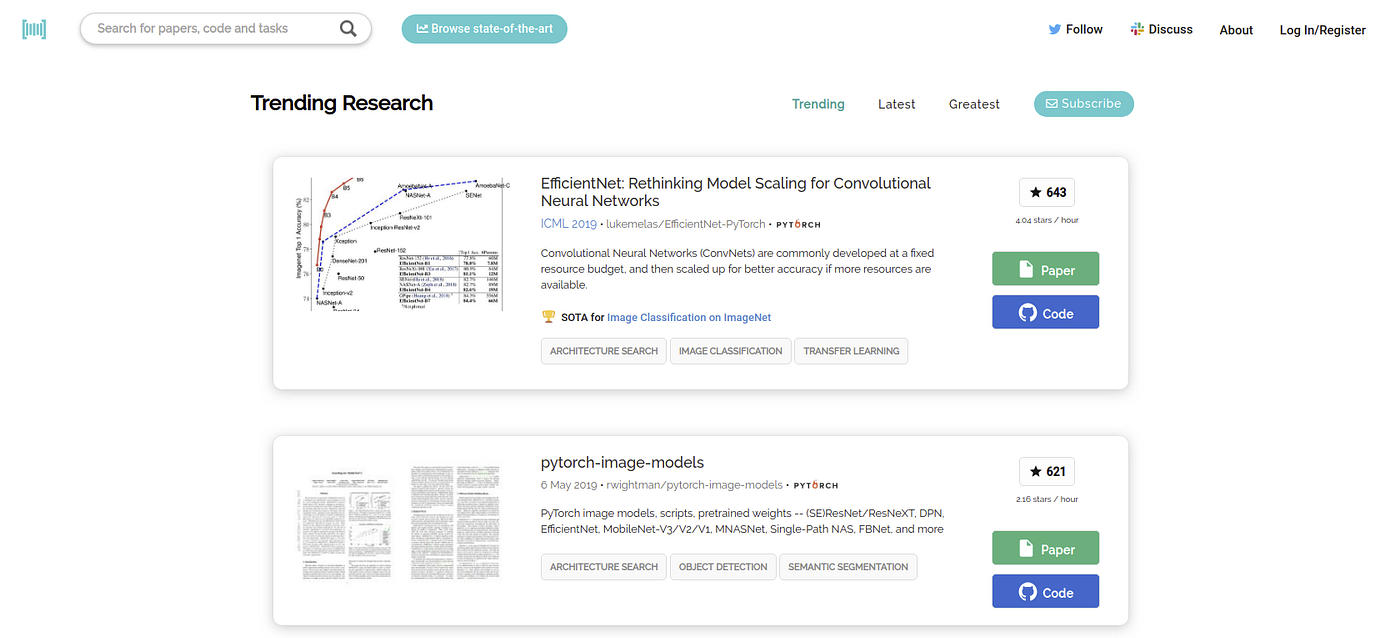The image size is (1400, 638).
Task: Select the Trending tab
Action: (818, 104)
